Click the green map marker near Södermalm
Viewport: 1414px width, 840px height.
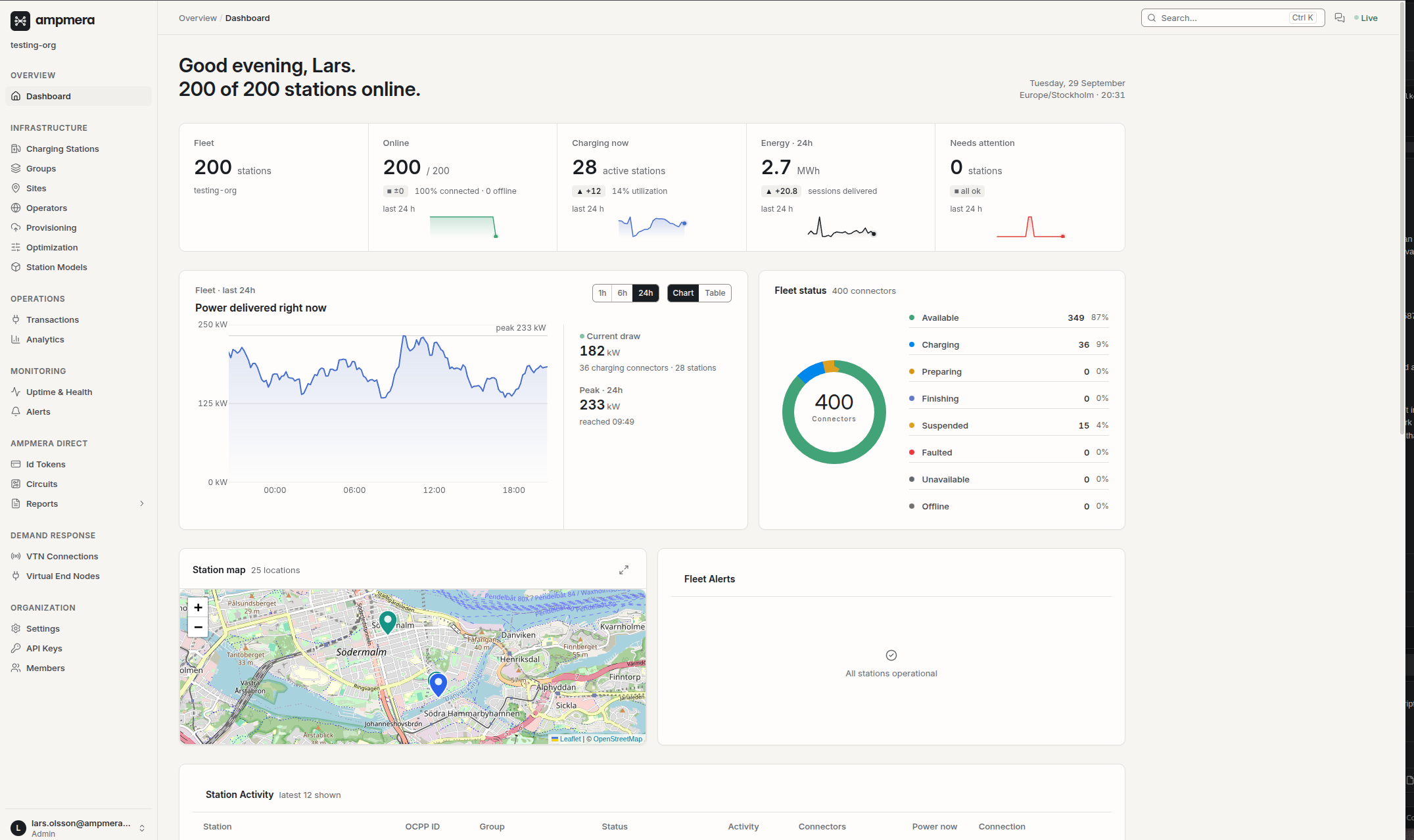tap(388, 622)
